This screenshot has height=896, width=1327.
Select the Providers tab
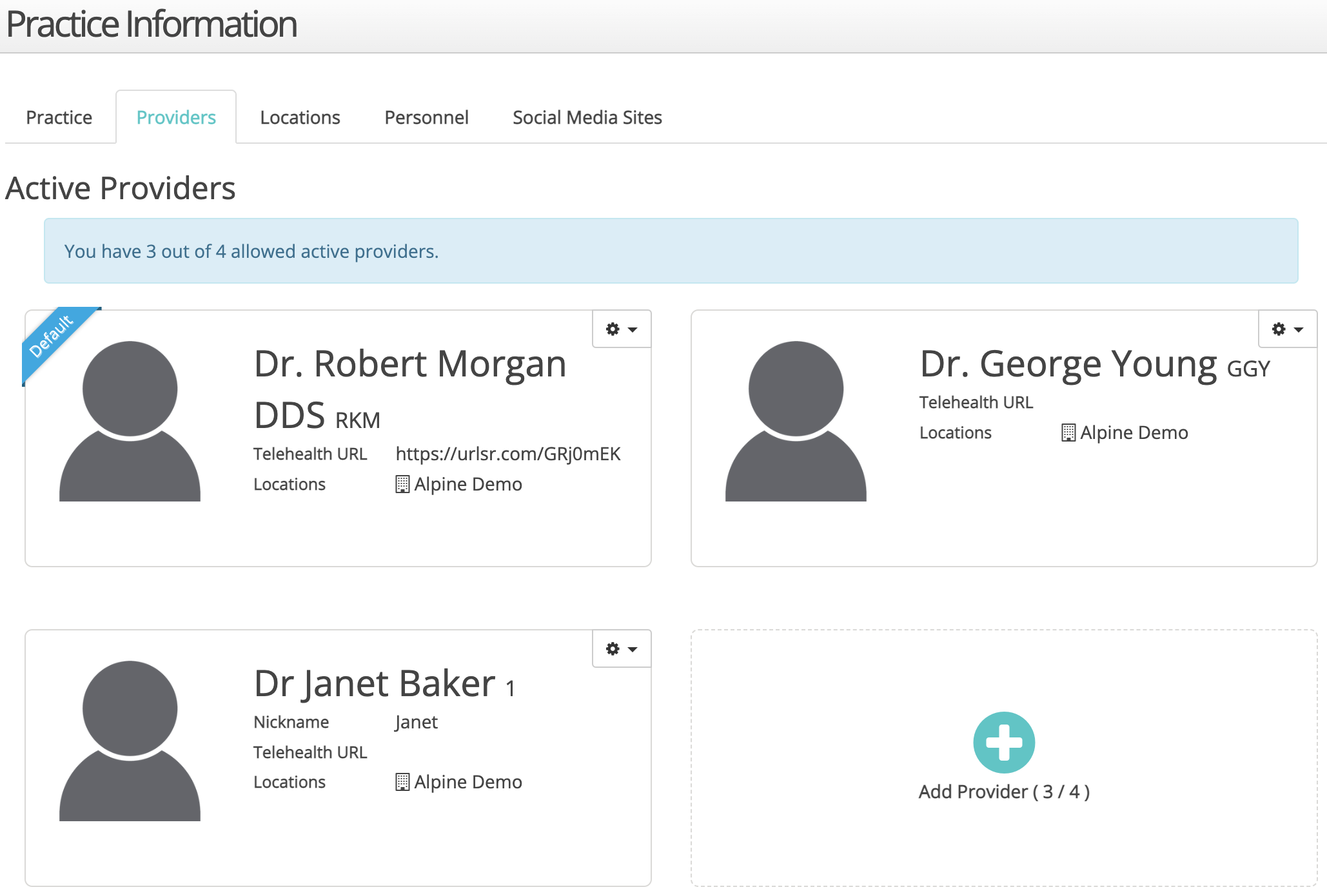176,117
